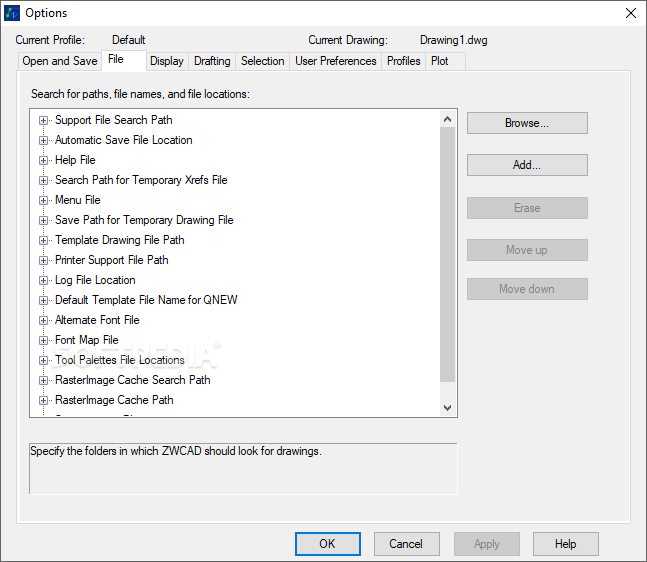Click the description text about ZWCAD folders
The image size is (647, 562).
tap(176, 451)
